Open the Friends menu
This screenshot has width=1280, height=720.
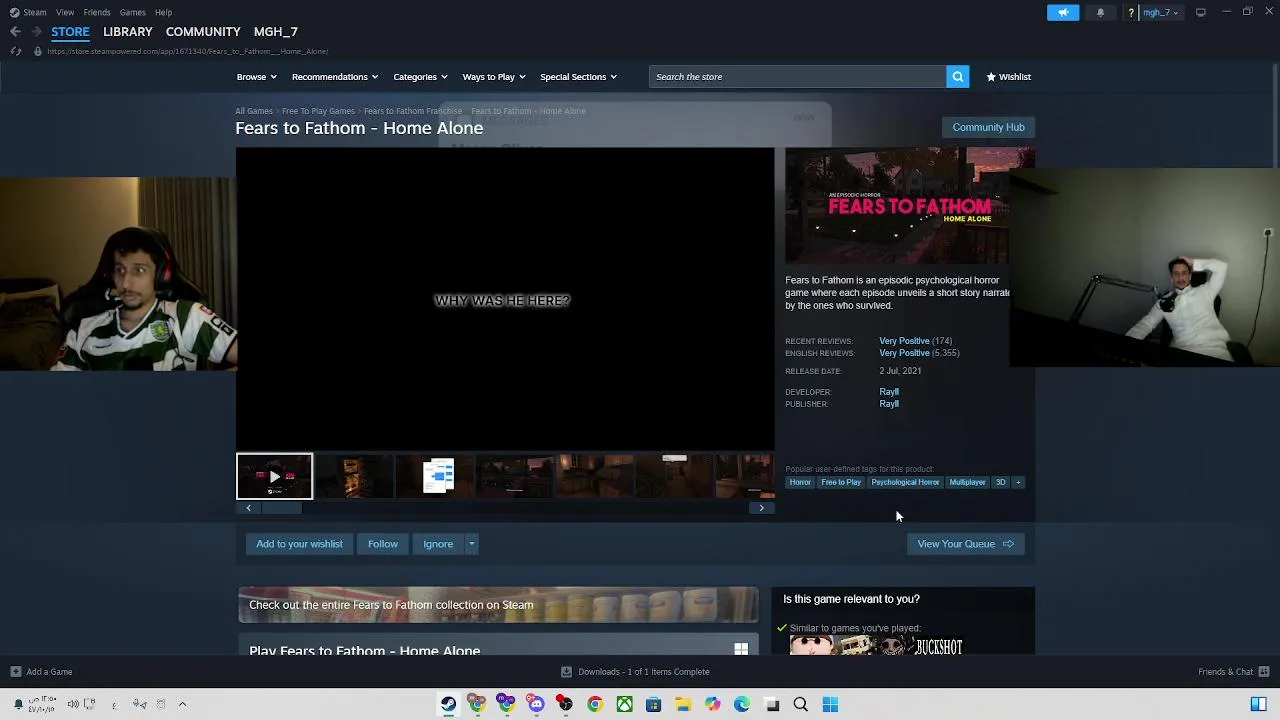(x=97, y=12)
